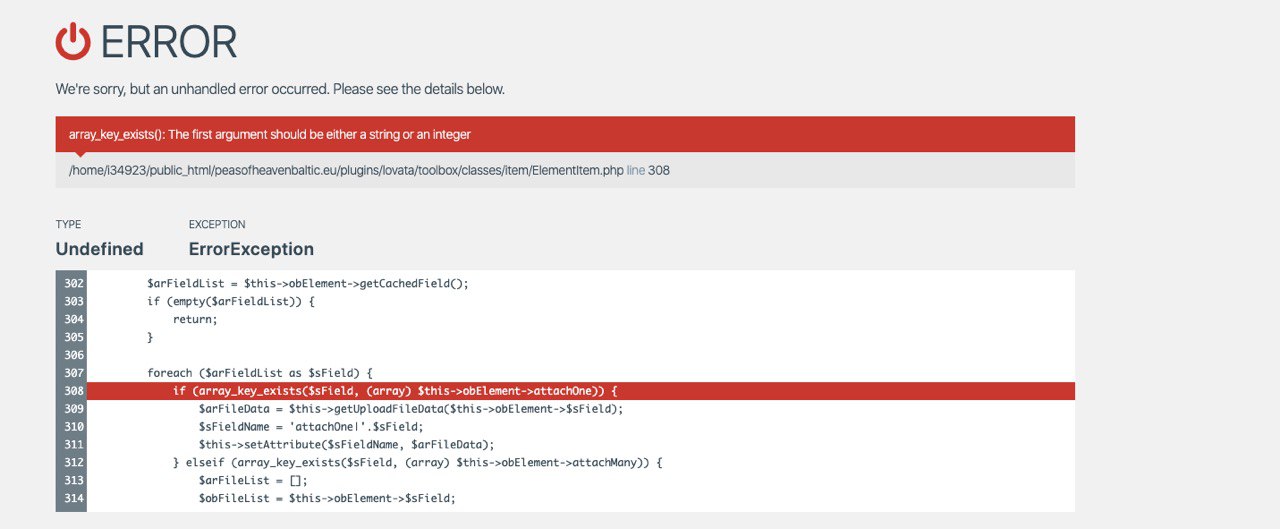The height and width of the screenshot is (529, 1280).
Task: Click the 'elseif (array_key_exists' attachMany code line
Action: pyautogui.click(x=418, y=463)
